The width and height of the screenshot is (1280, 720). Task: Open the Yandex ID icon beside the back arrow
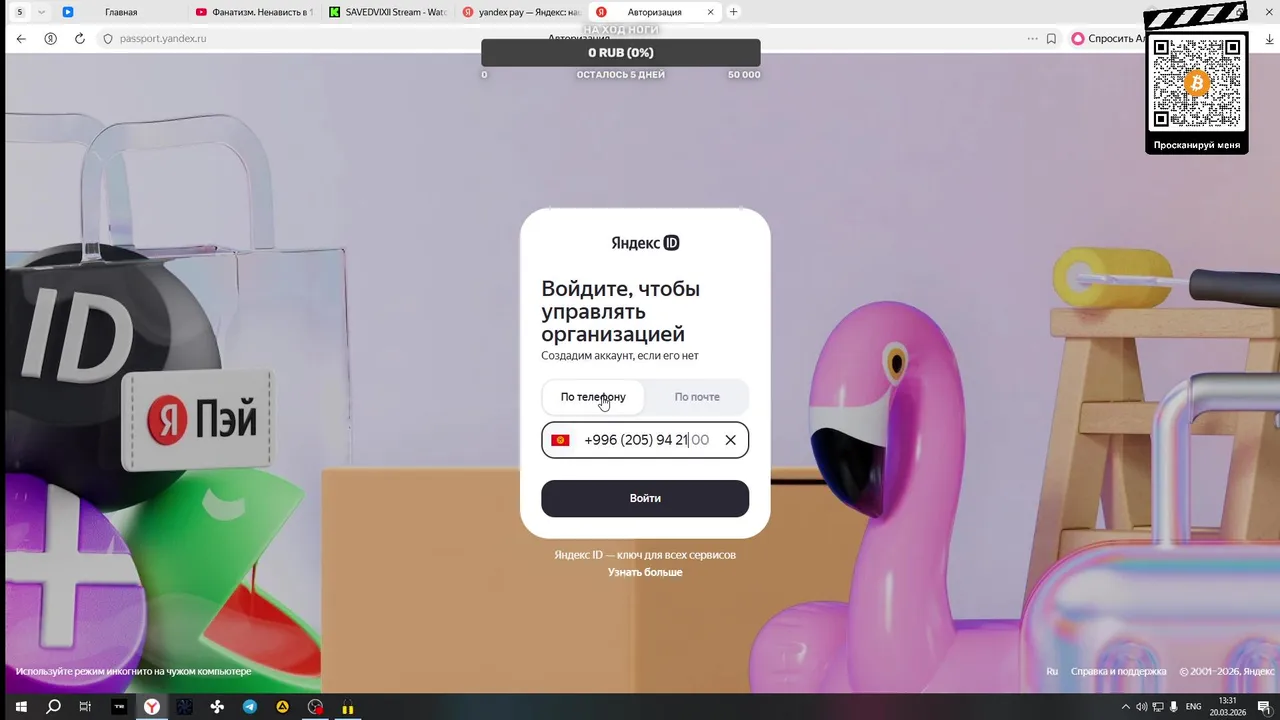(x=50, y=38)
